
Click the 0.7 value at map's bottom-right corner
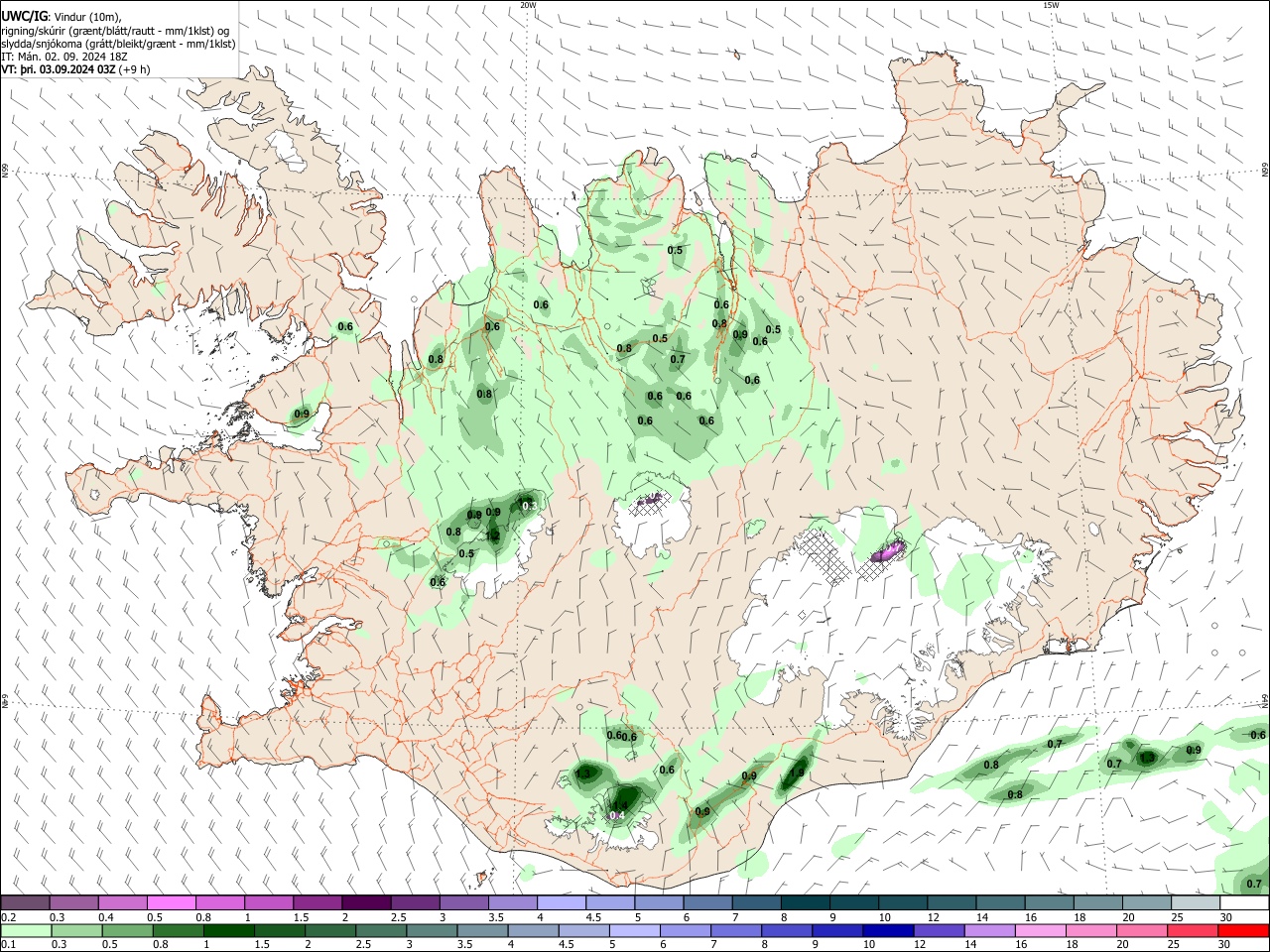(x=1254, y=884)
